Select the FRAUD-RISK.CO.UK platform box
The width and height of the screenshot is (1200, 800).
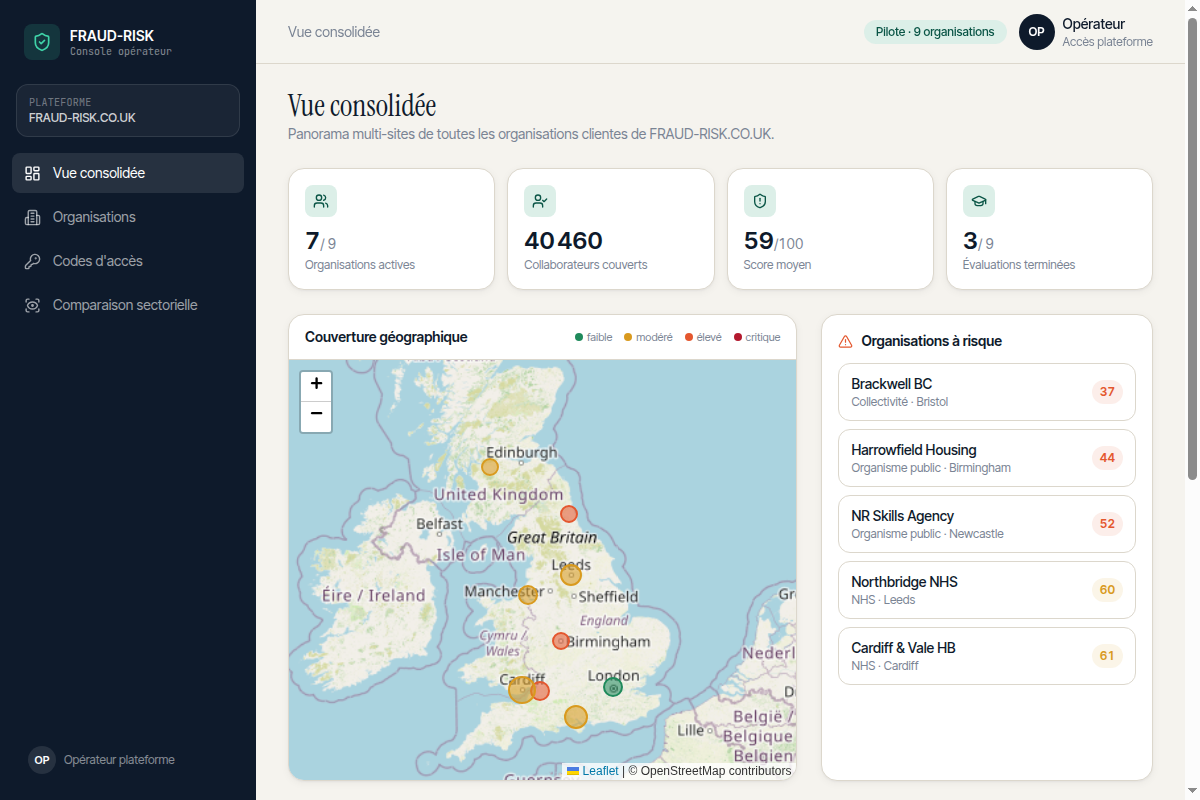click(x=128, y=110)
